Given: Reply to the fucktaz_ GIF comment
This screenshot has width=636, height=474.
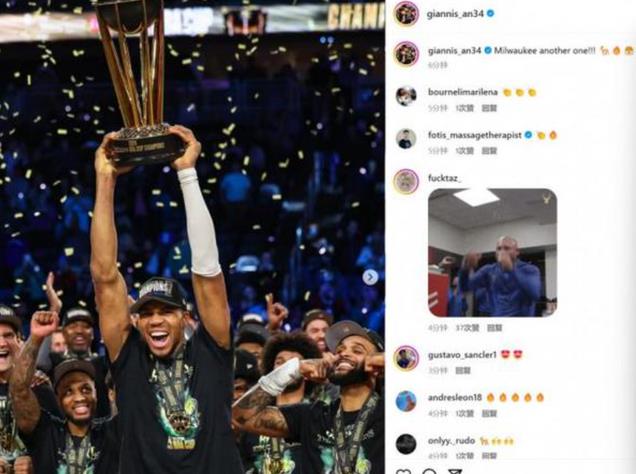Looking at the screenshot, I should (x=494, y=328).
